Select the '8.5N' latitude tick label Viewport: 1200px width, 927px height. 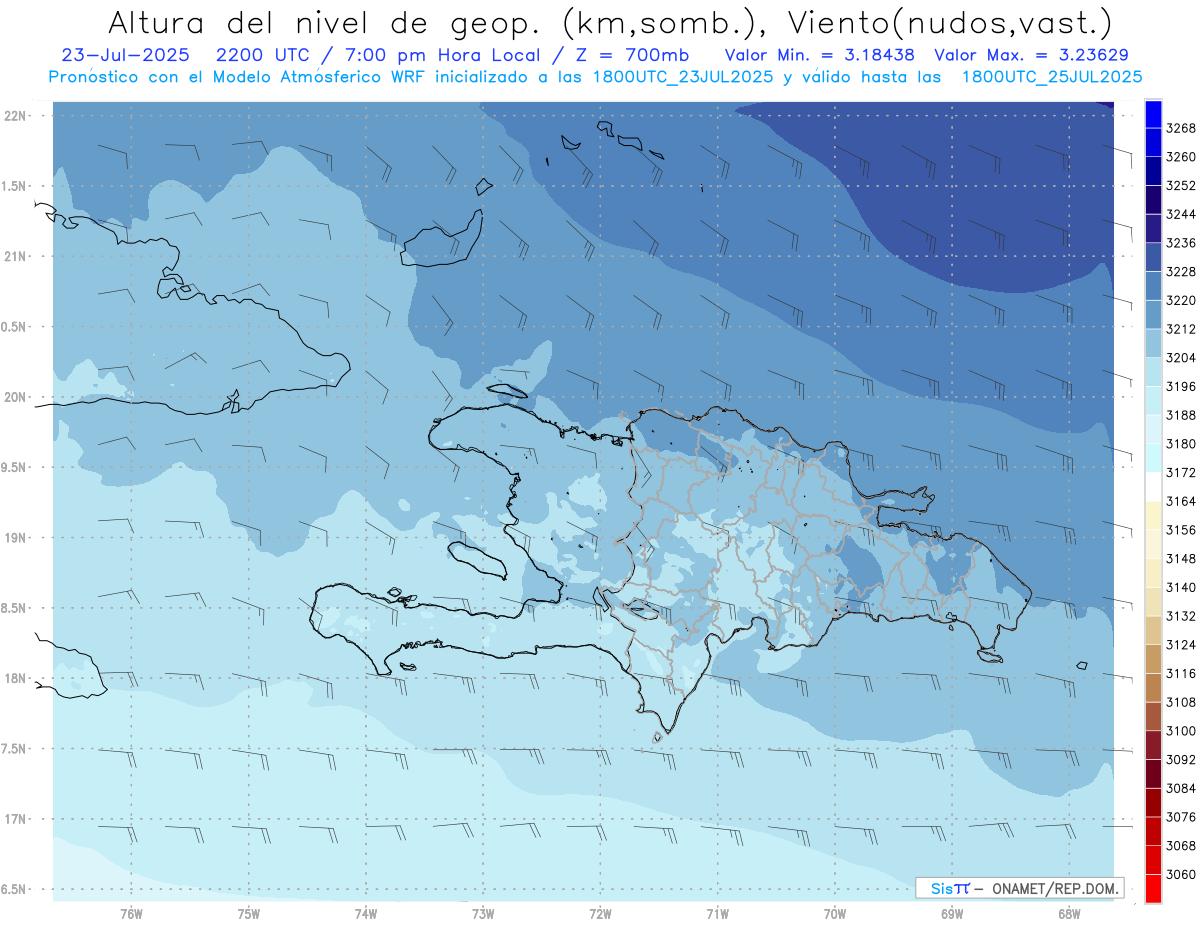[15, 608]
